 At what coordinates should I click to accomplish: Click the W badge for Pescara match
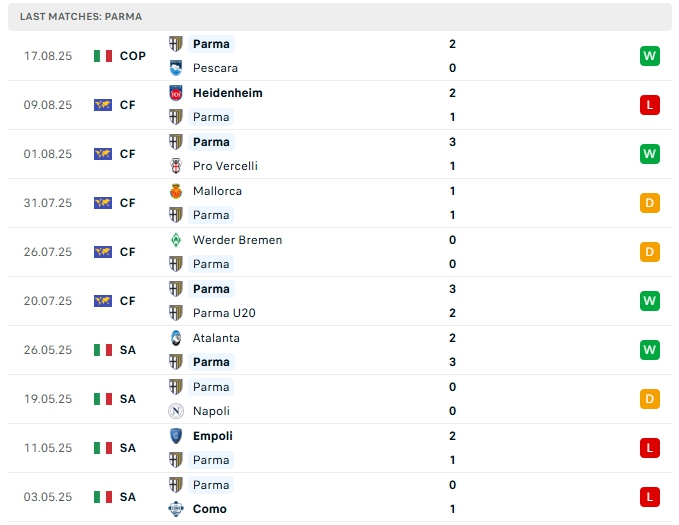click(x=650, y=56)
